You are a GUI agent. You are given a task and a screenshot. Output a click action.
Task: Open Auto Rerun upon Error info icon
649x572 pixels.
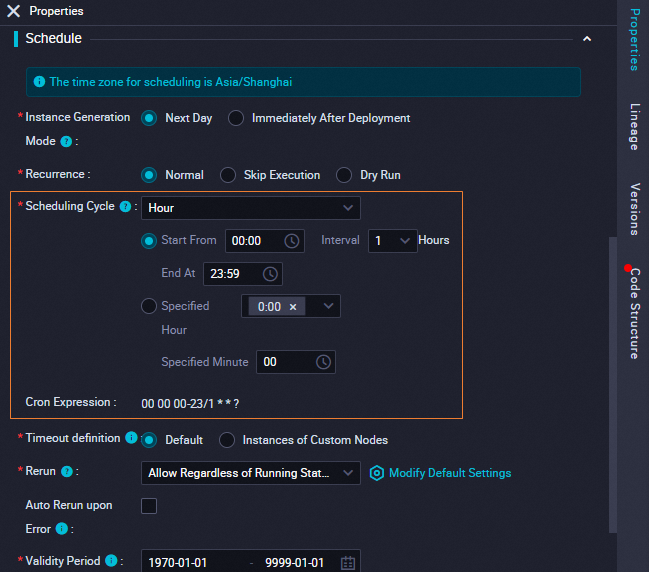[62, 529]
